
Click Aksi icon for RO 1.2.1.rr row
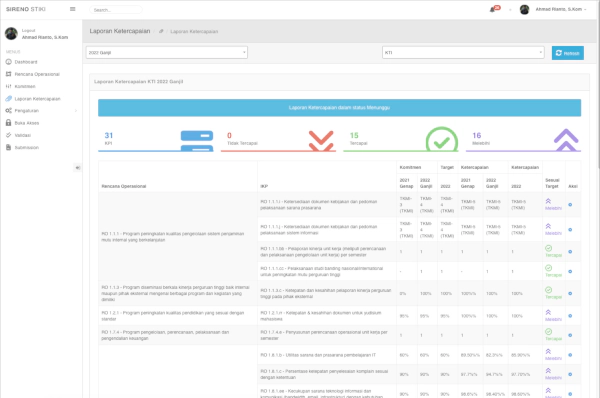click(x=570, y=316)
